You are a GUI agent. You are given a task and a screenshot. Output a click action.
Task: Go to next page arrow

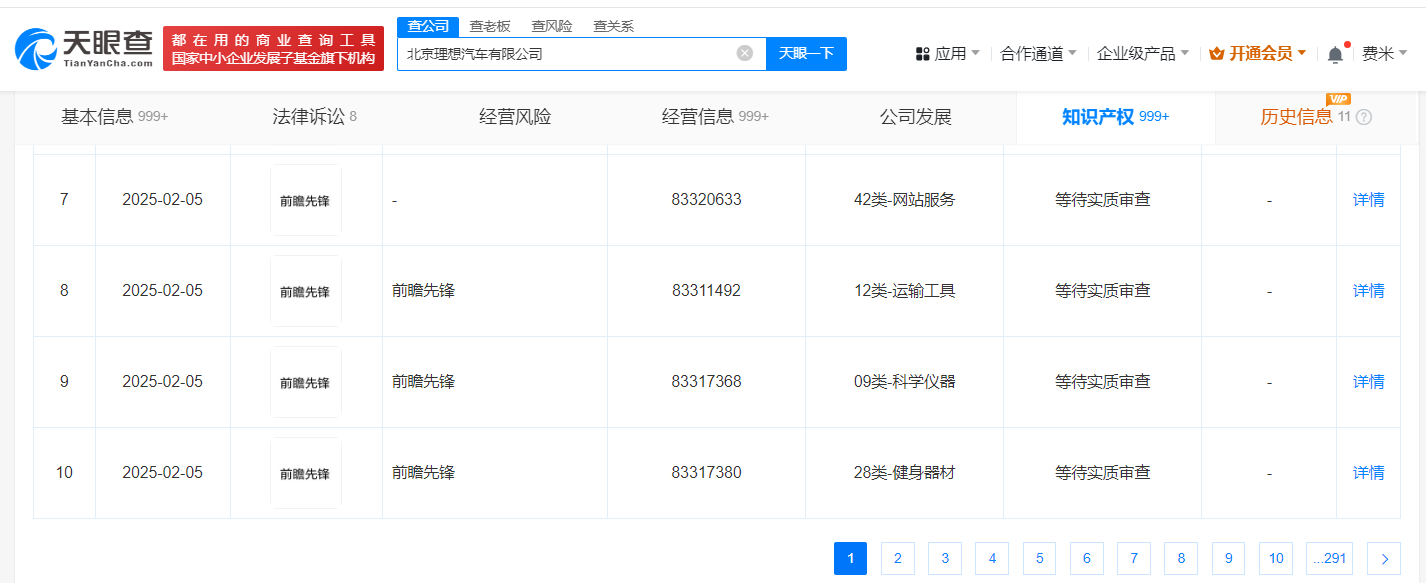[x=1383, y=559]
